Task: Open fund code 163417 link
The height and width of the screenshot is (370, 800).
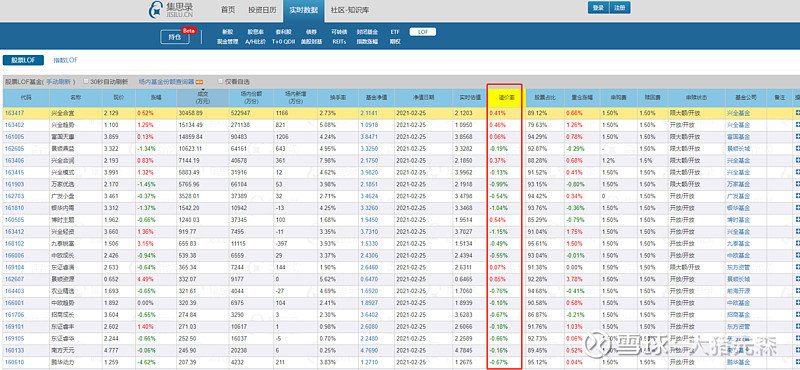Action: (14, 113)
